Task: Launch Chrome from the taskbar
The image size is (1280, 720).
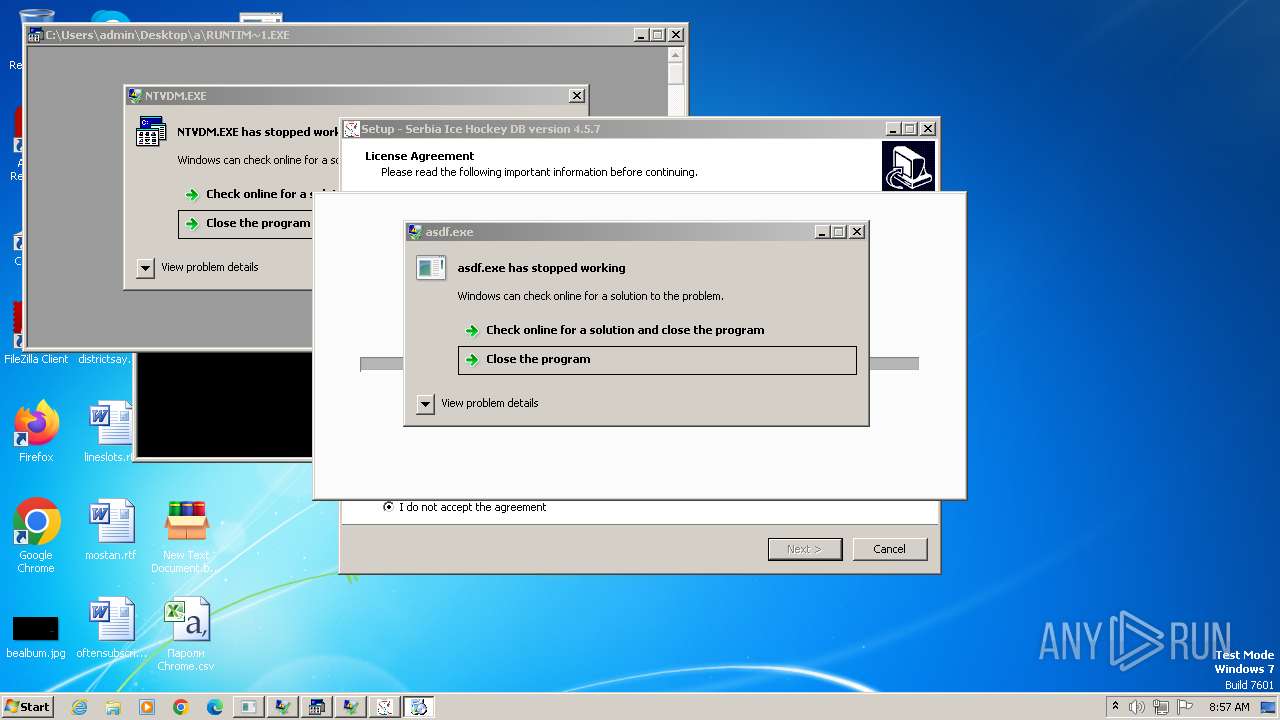Action: (x=181, y=707)
